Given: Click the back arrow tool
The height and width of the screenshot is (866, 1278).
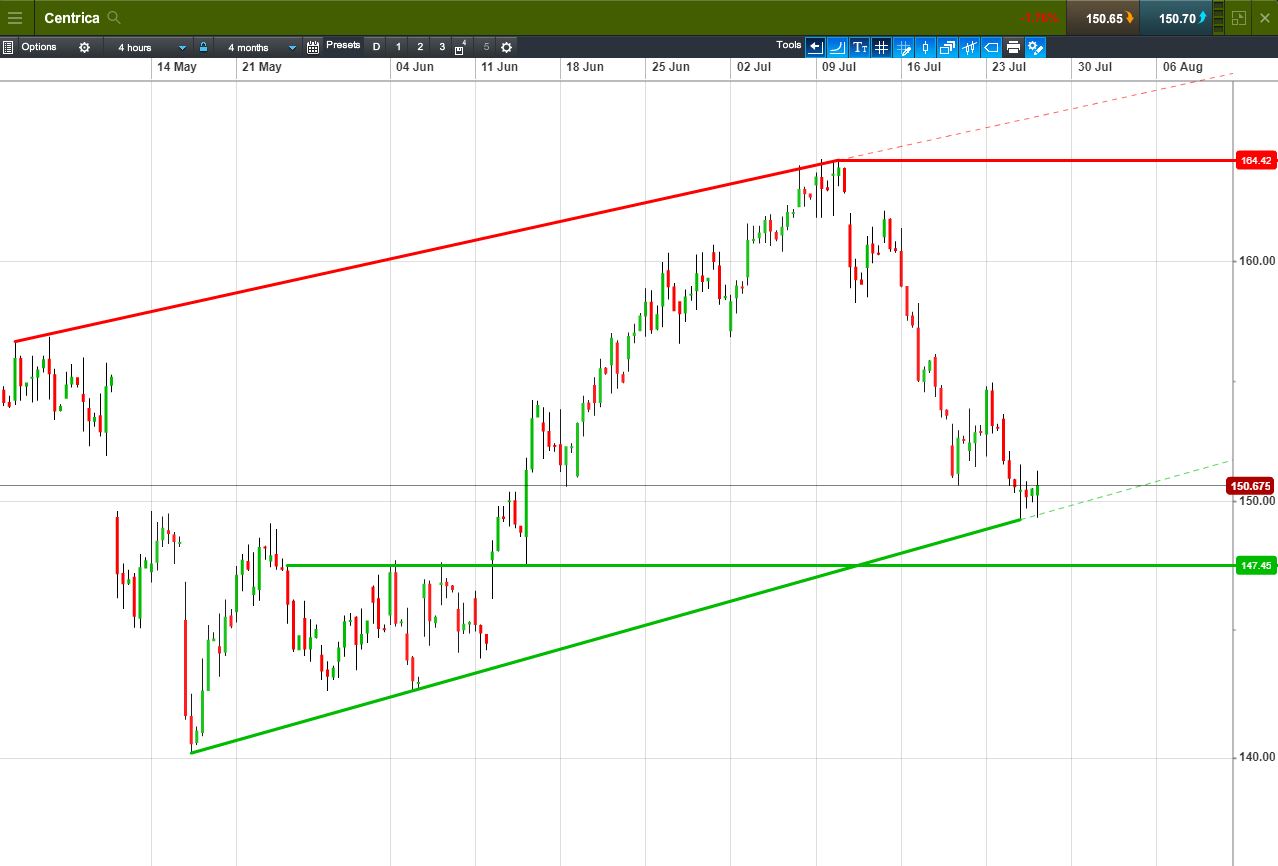Looking at the screenshot, I should 815,47.
